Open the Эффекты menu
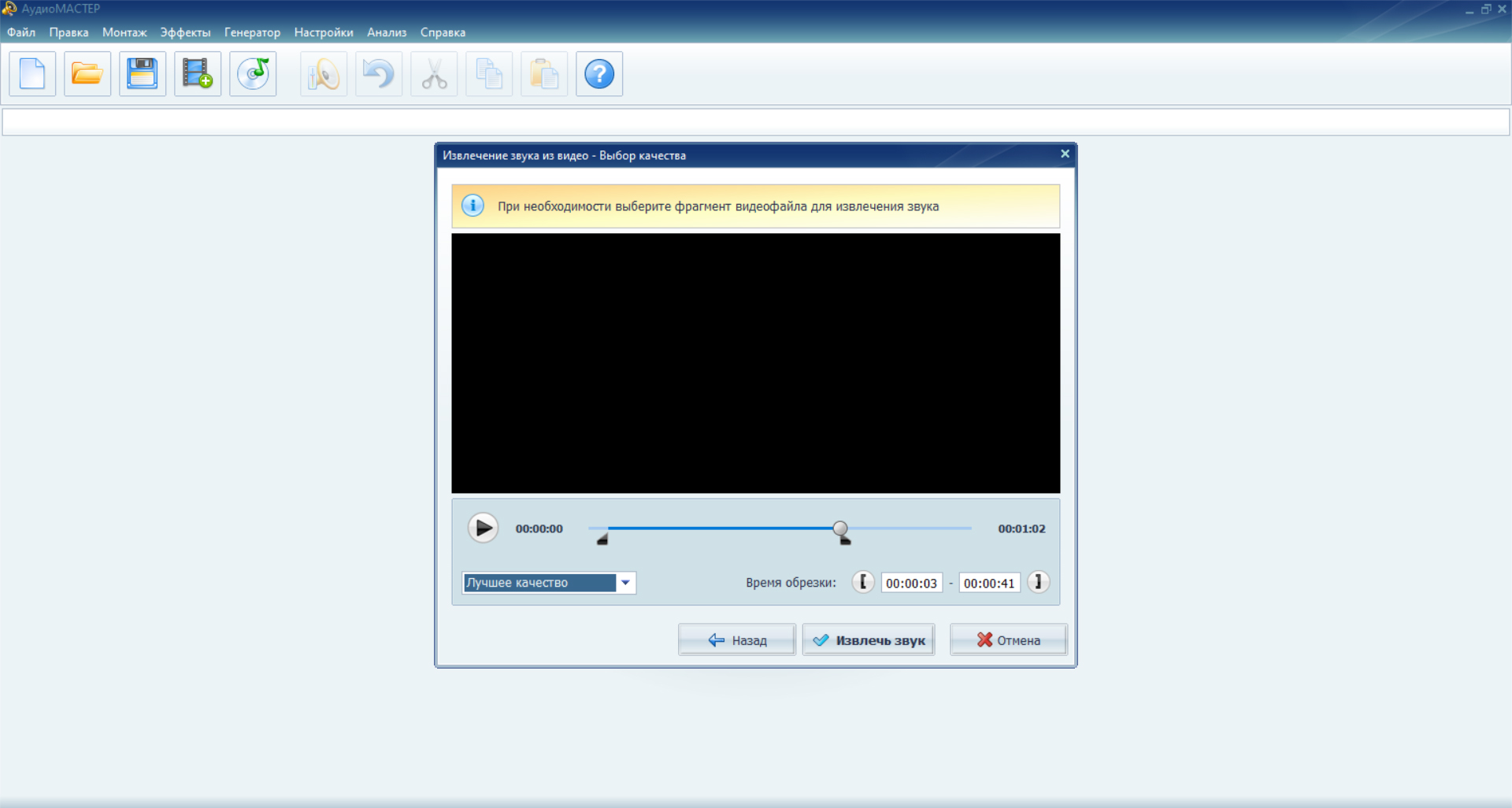This screenshot has height=808, width=1512. (185, 32)
